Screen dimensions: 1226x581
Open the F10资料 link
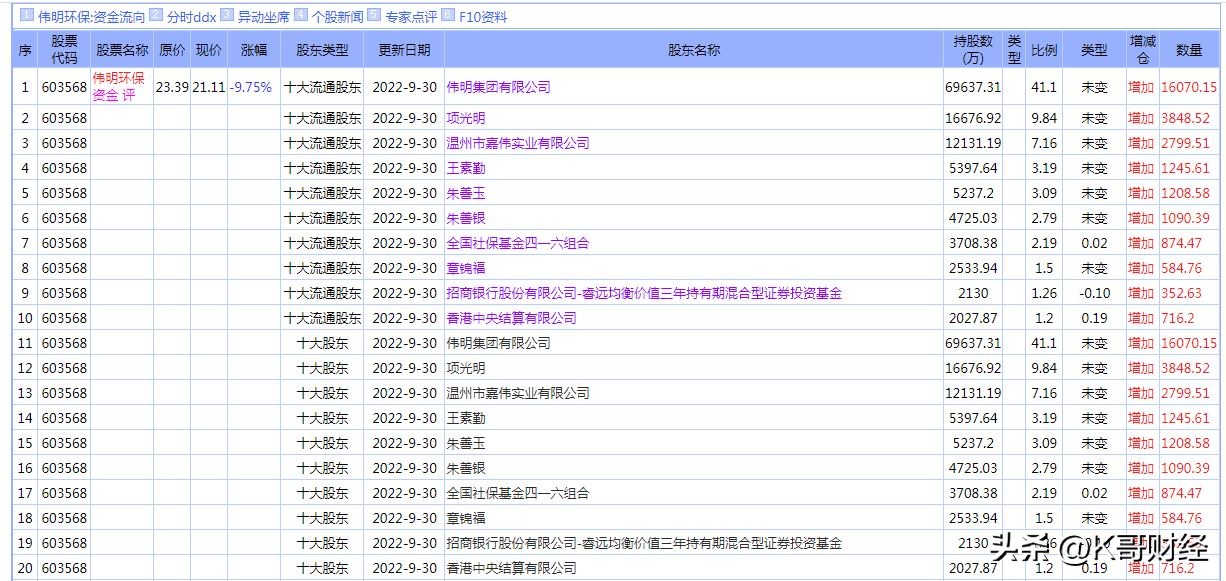(483, 17)
